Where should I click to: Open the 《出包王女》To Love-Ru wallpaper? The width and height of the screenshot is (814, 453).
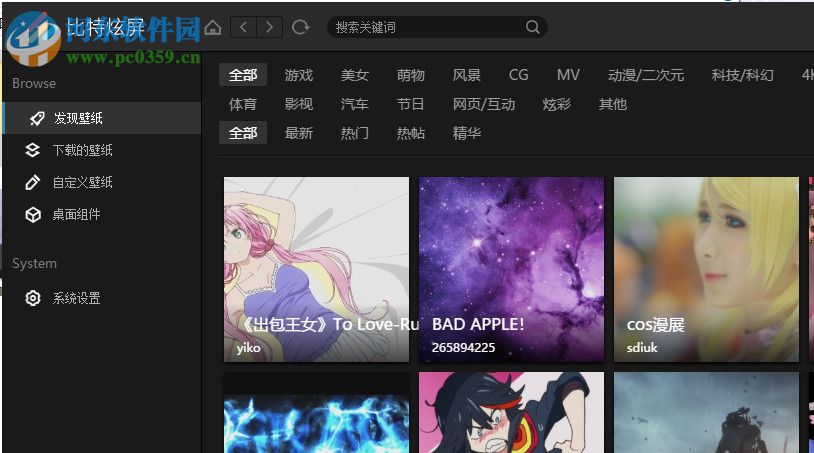click(x=316, y=269)
